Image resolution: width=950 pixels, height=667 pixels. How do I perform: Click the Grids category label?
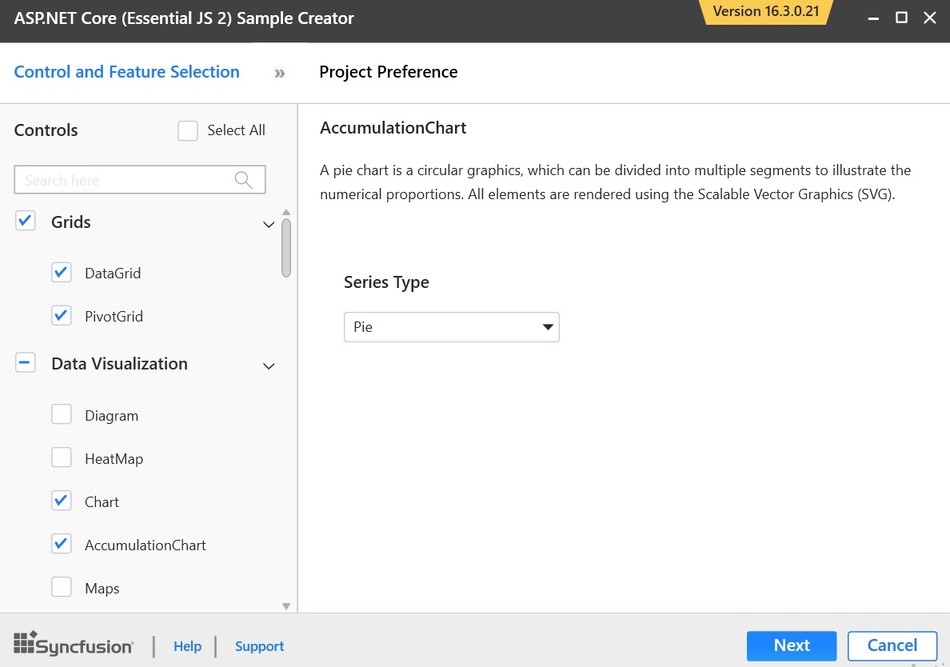pos(71,222)
